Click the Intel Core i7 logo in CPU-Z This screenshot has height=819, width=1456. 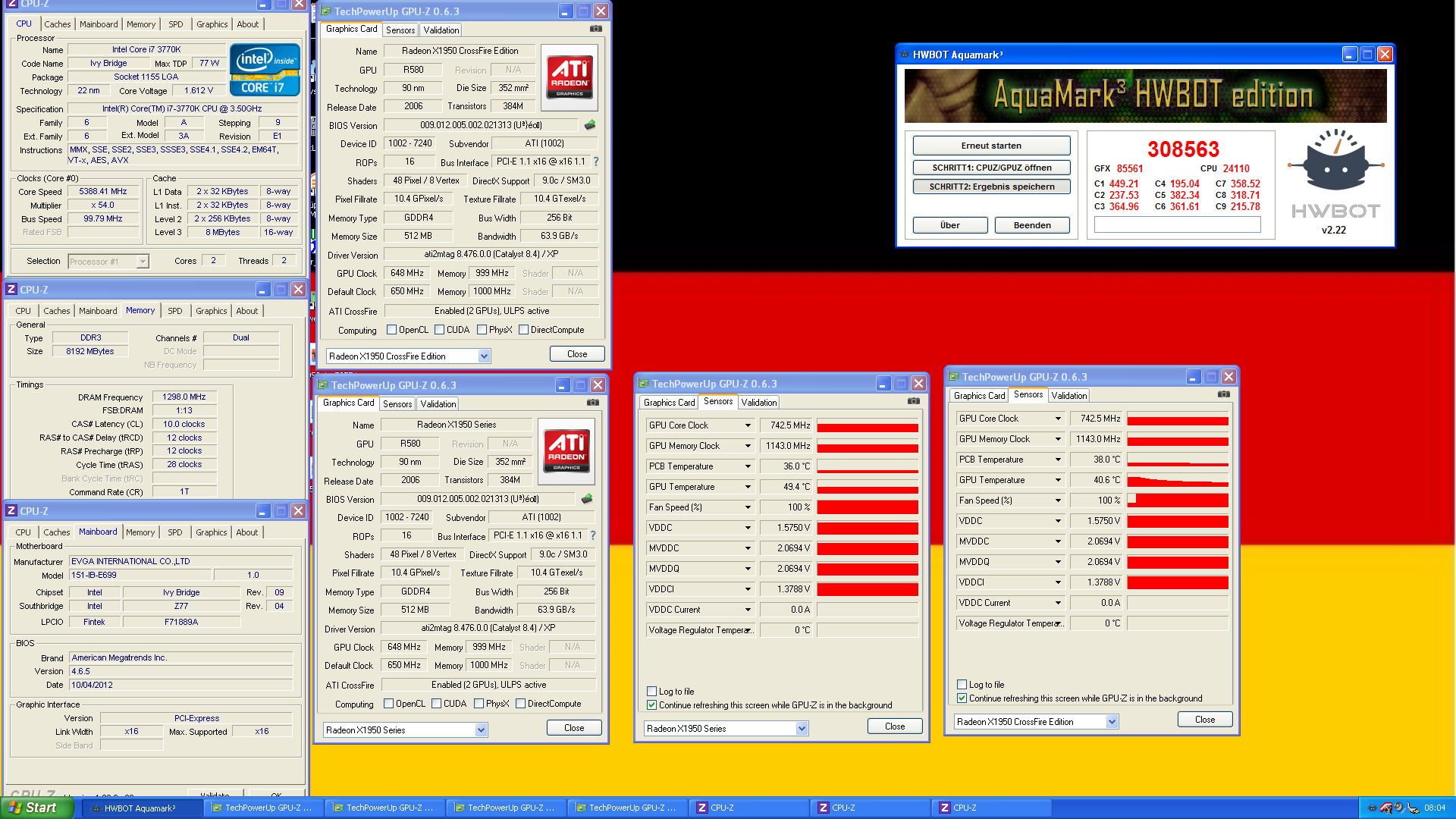[265, 70]
